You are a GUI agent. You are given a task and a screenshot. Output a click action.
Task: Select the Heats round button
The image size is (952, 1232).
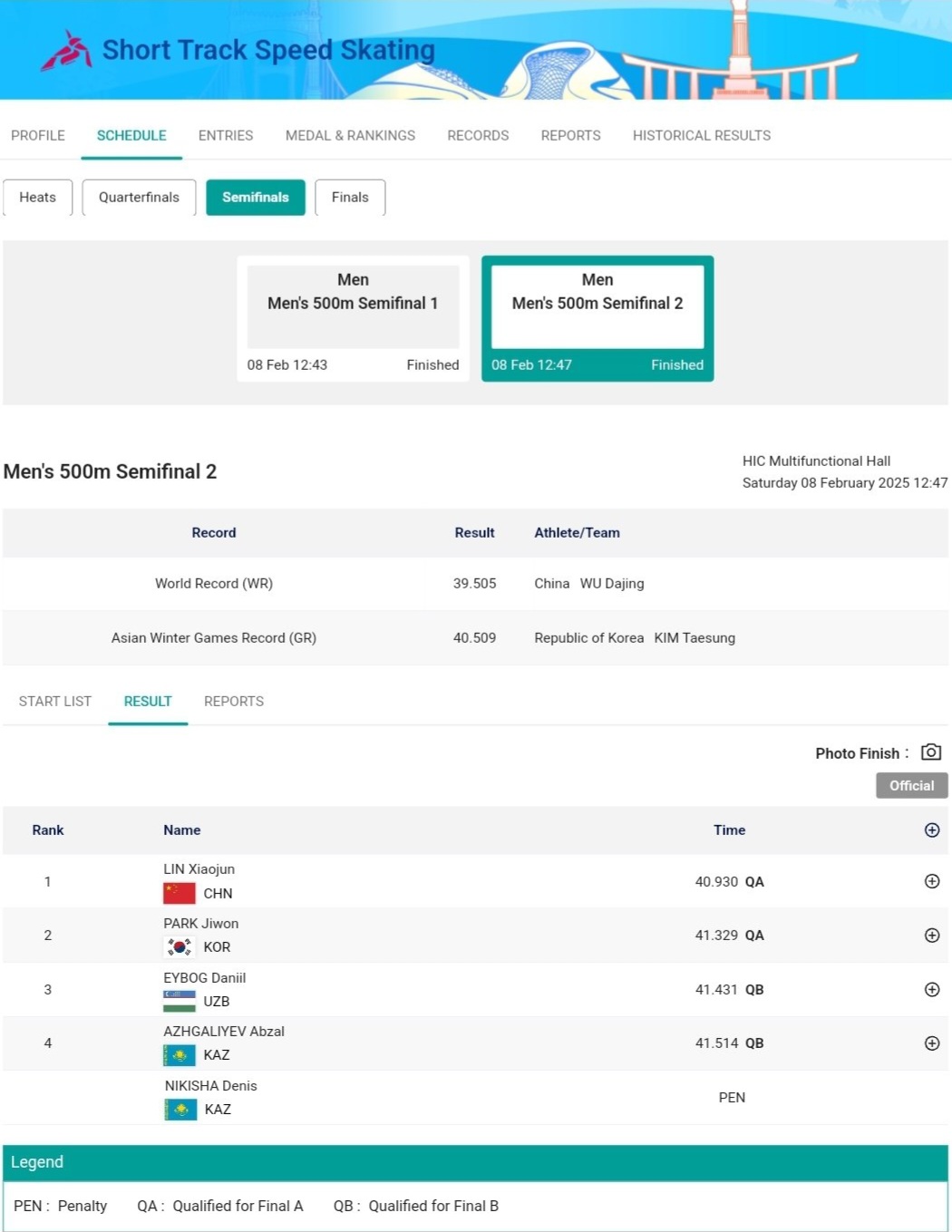point(38,198)
